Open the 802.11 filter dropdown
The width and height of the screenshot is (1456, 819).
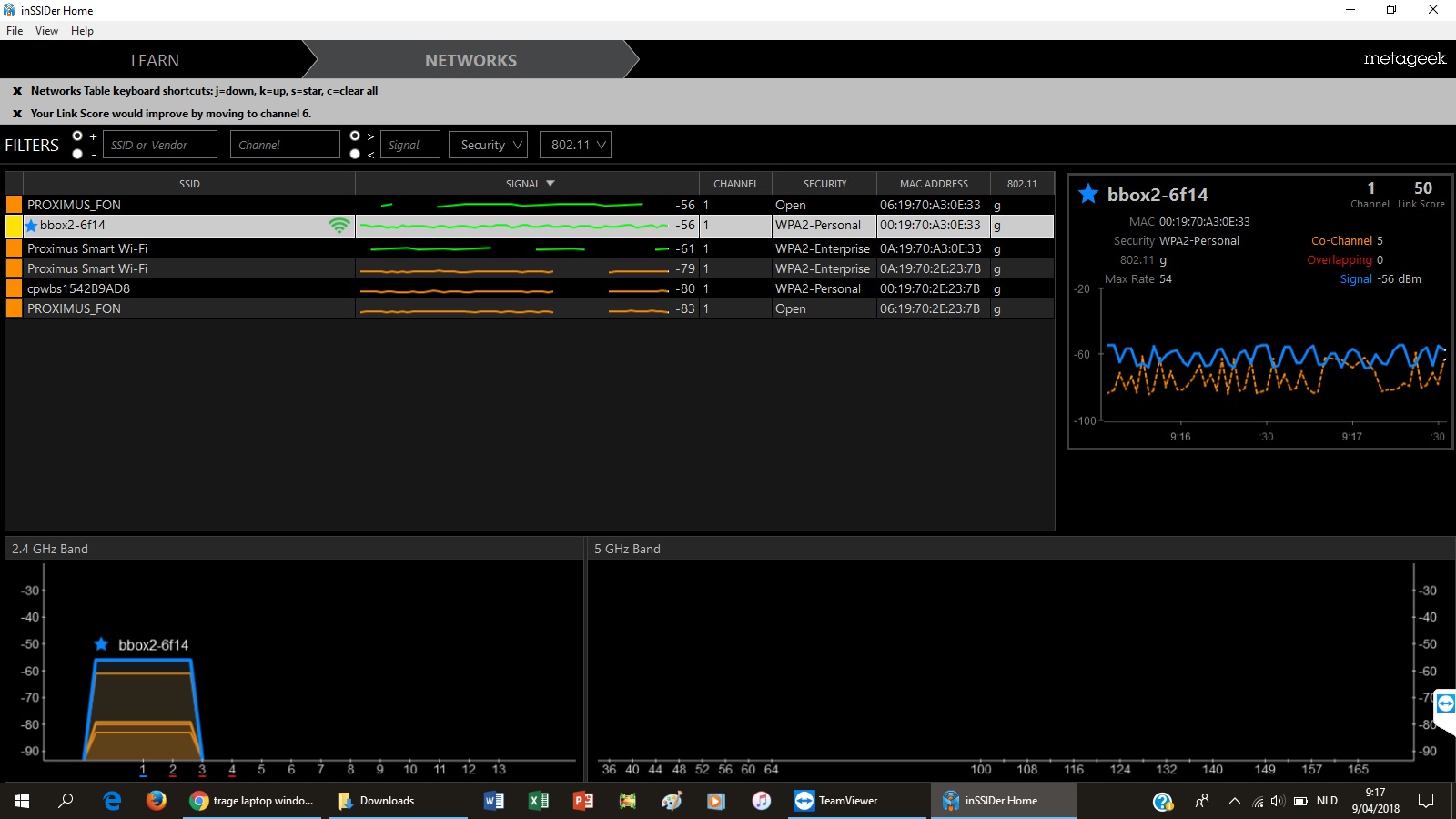(575, 145)
